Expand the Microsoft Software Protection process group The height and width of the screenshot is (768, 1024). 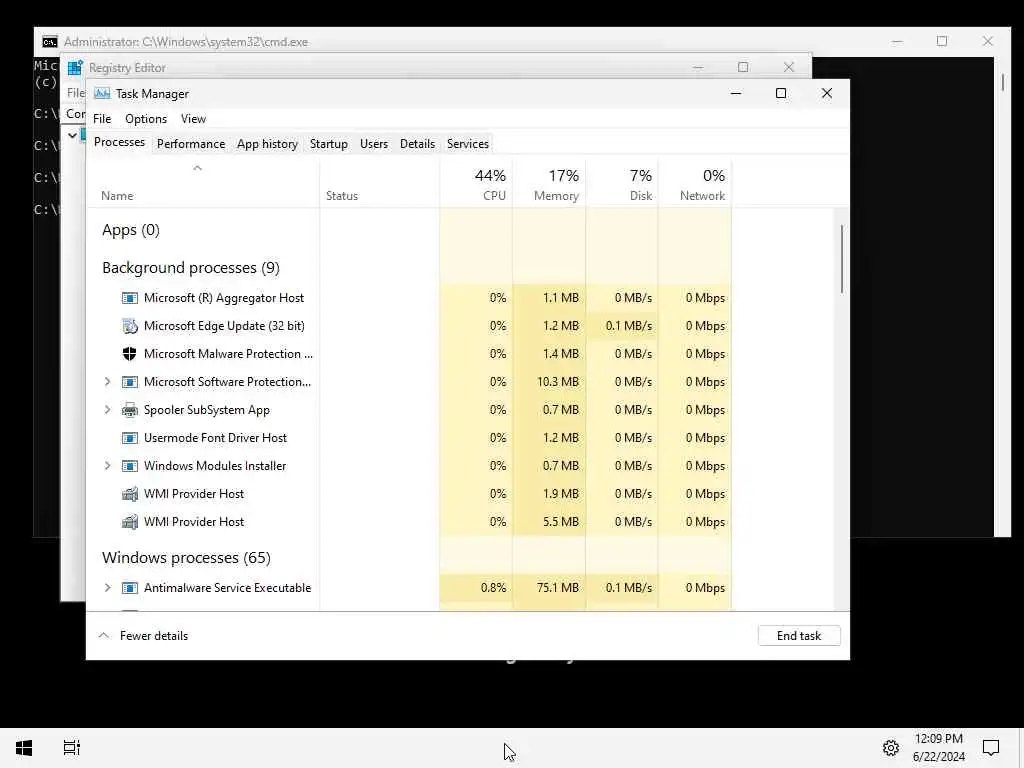pyautogui.click(x=107, y=382)
